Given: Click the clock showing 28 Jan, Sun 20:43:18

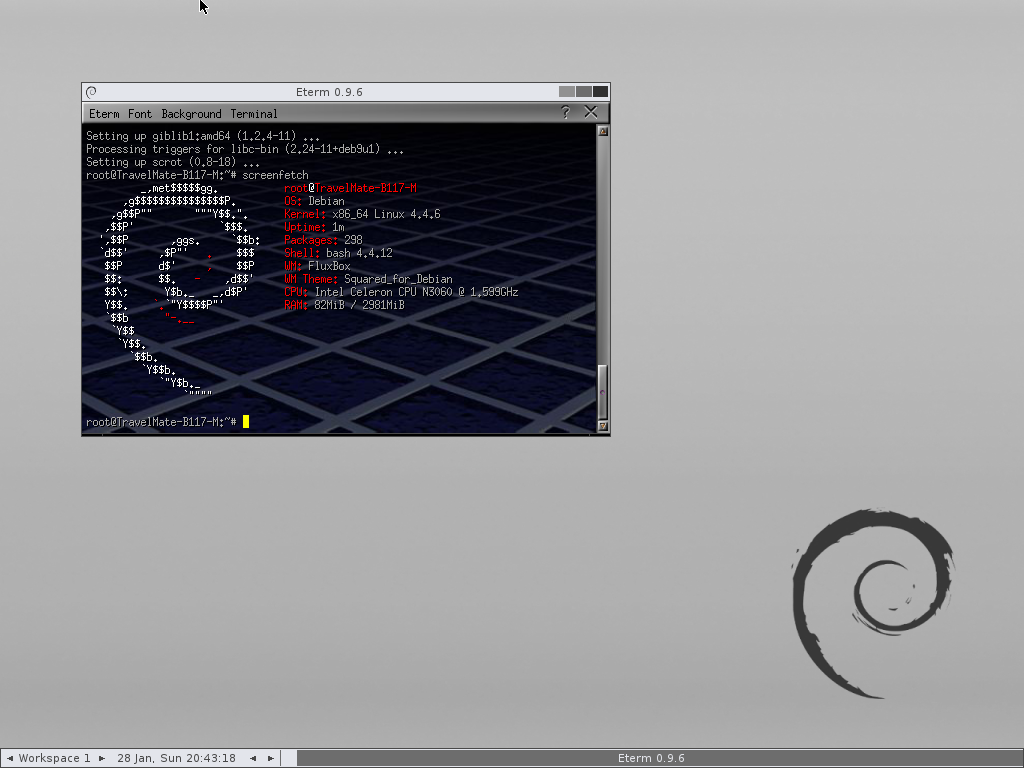Looking at the screenshot, I should 176,758.
